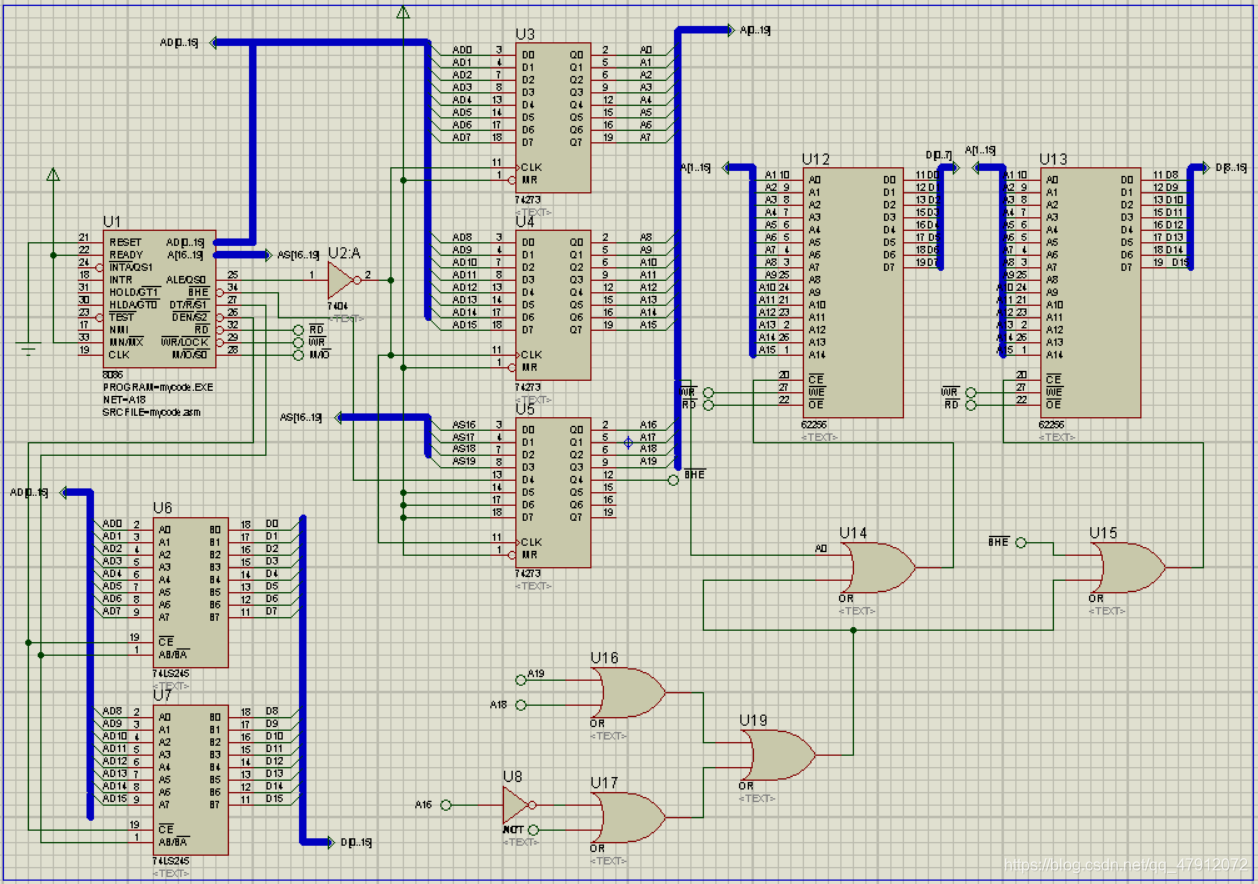Click the 8086 part label under U1

(x=113, y=373)
